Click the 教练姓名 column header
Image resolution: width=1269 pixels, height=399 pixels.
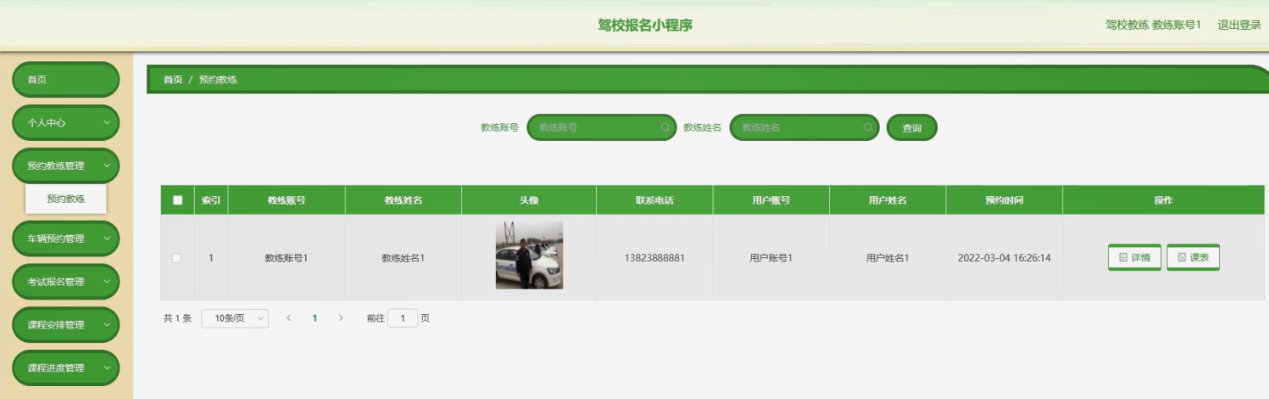403,200
